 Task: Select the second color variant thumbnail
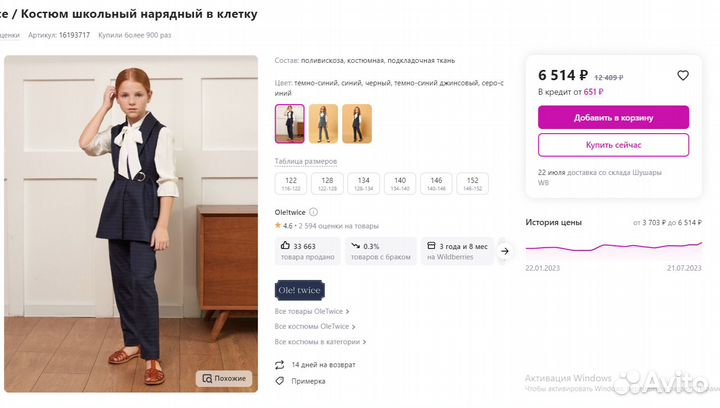coord(323,124)
